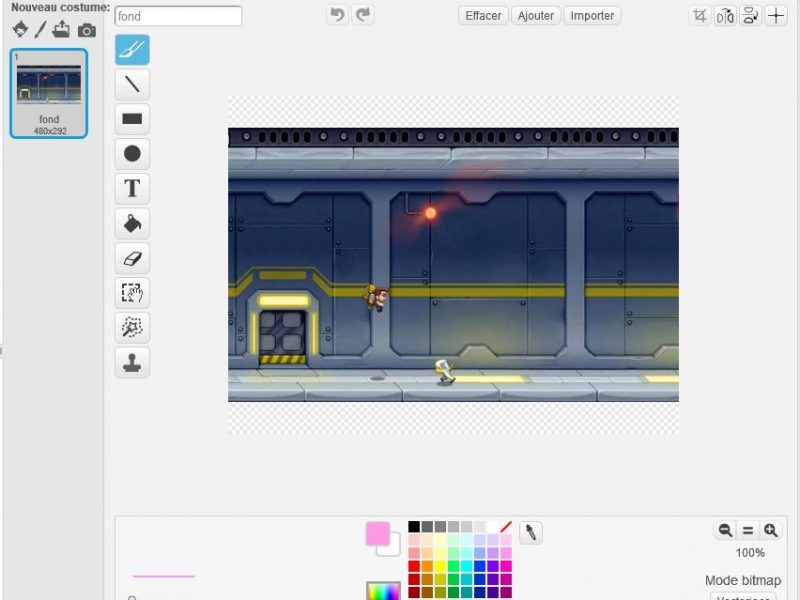The image size is (800, 600).
Task: Pick the brightest red palette swatch
Action: pos(414,566)
